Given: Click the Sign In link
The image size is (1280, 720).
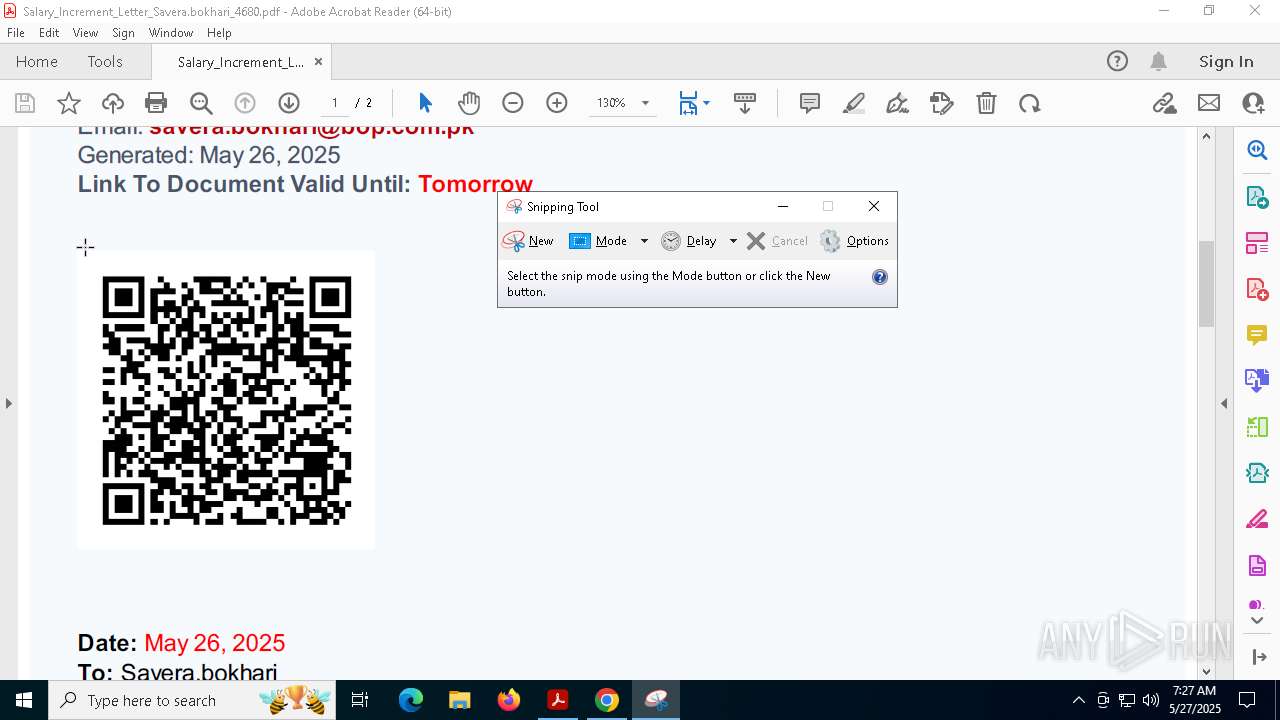Looking at the screenshot, I should point(1226,61).
